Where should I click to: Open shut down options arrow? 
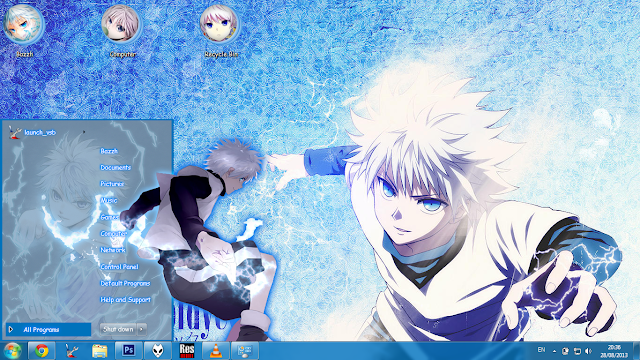[142, 329]
